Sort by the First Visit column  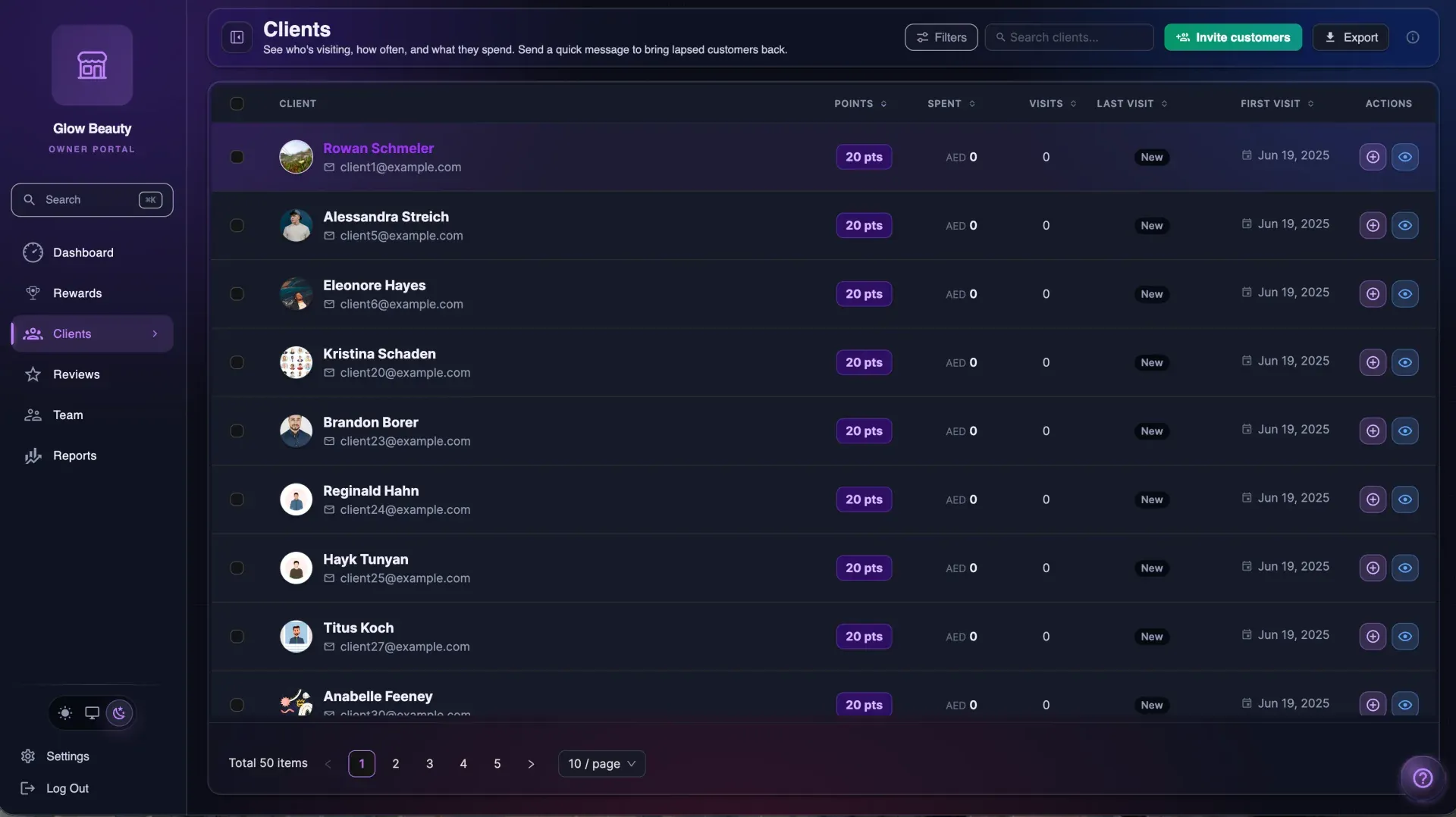[1278, 104]
